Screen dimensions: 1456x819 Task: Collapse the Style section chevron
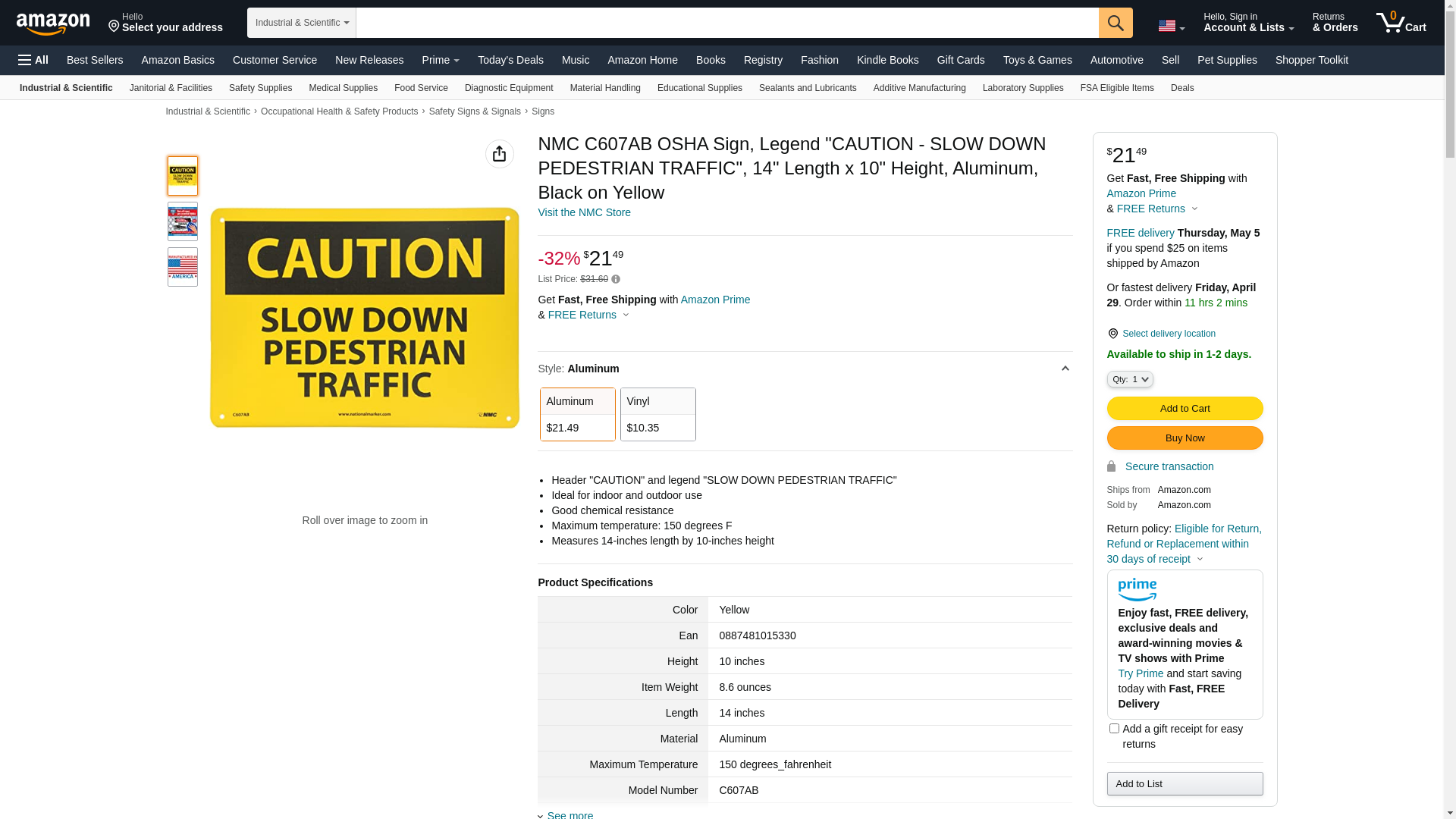(1065, 369)
